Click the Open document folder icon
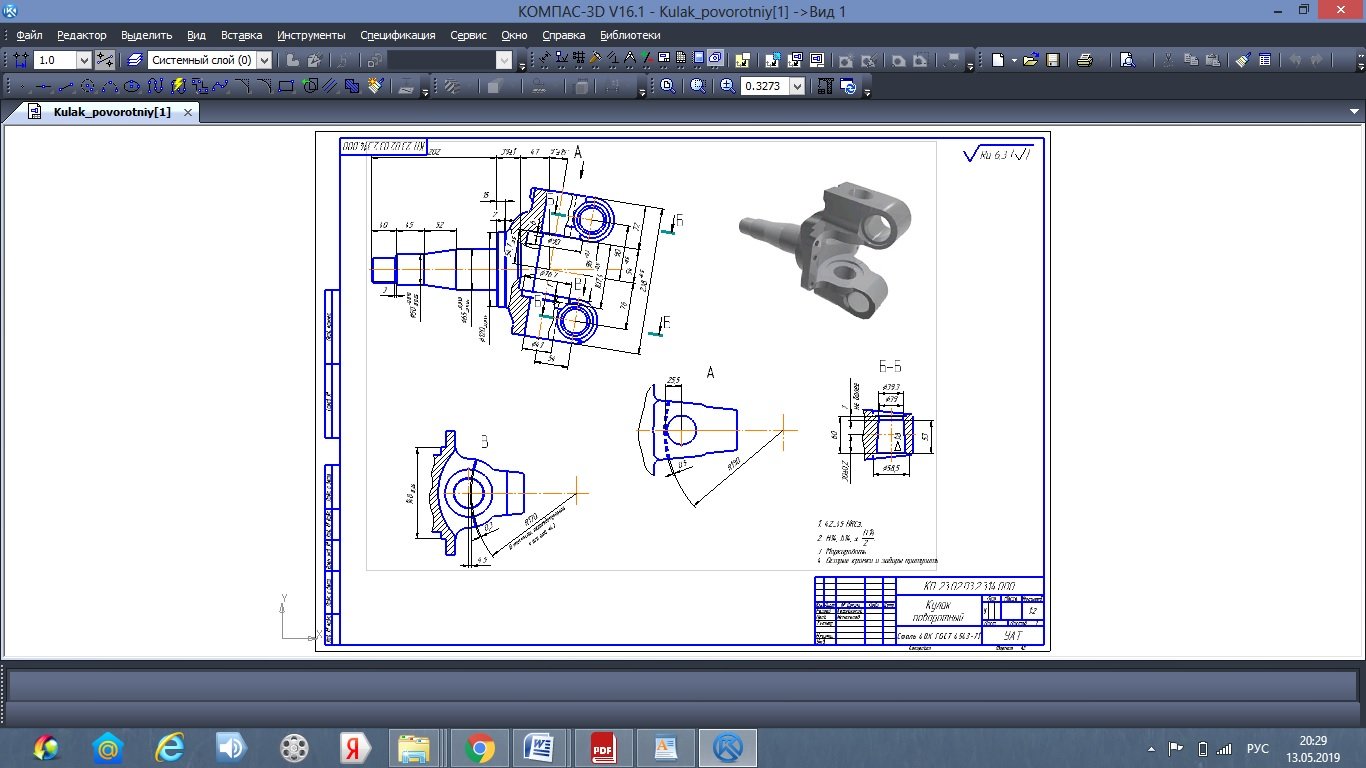Viewport: 1366px width, 768px height. (x=1031, y=61)
